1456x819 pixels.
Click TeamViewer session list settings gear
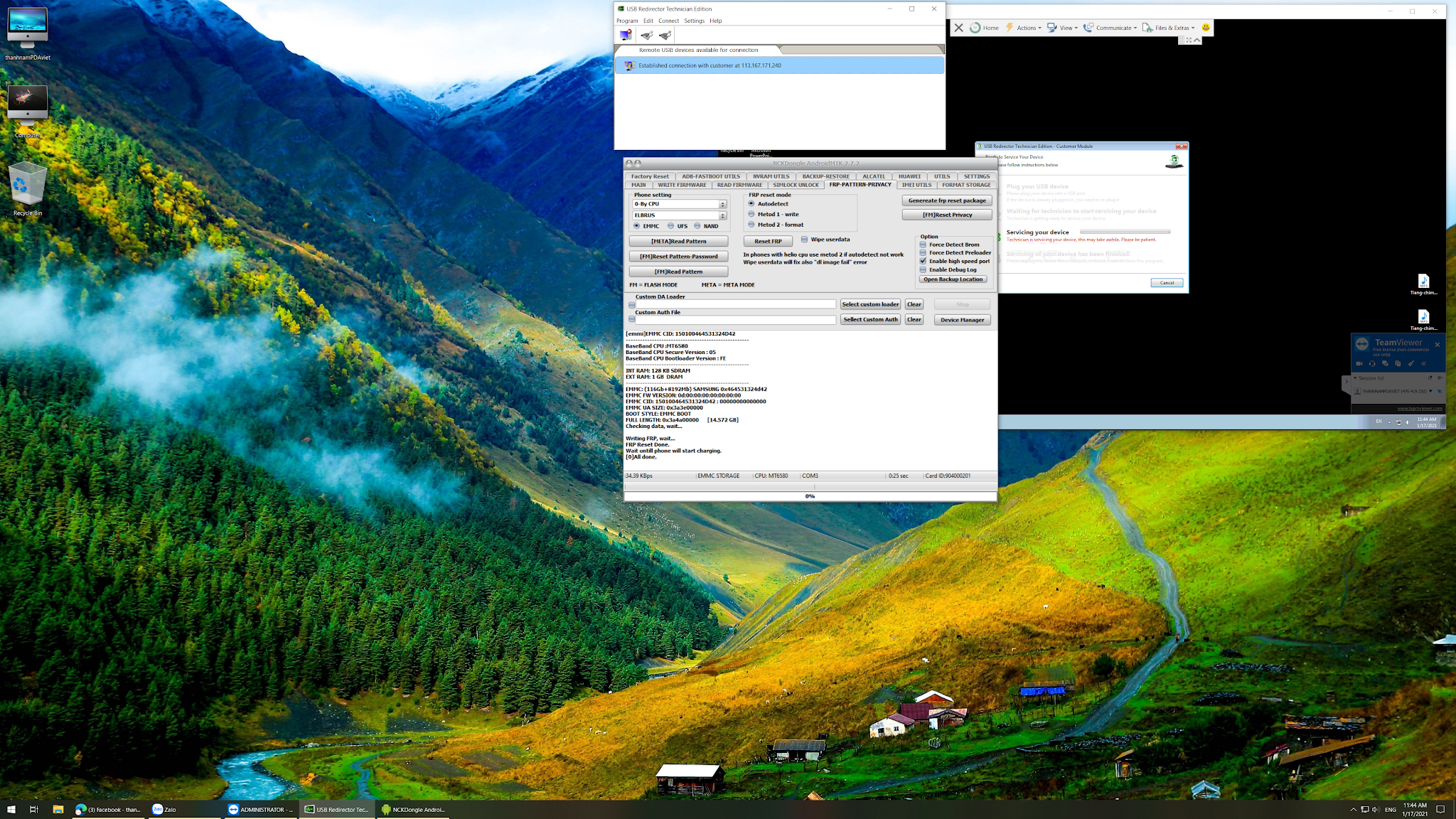pyautogui.click(x=1440, y=378)
